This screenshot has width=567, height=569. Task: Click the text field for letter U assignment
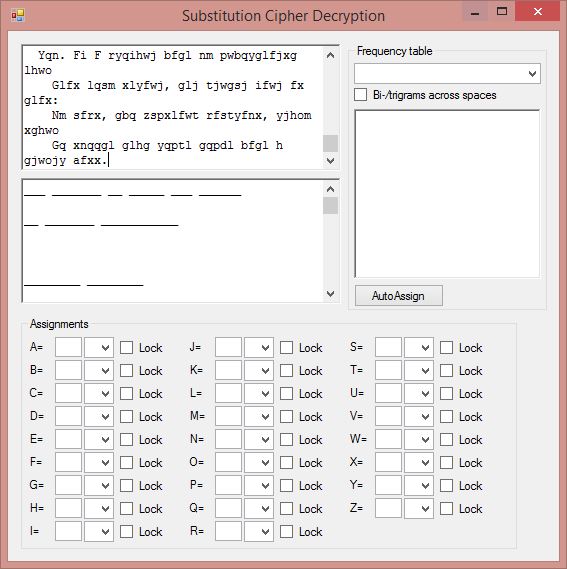388,394
